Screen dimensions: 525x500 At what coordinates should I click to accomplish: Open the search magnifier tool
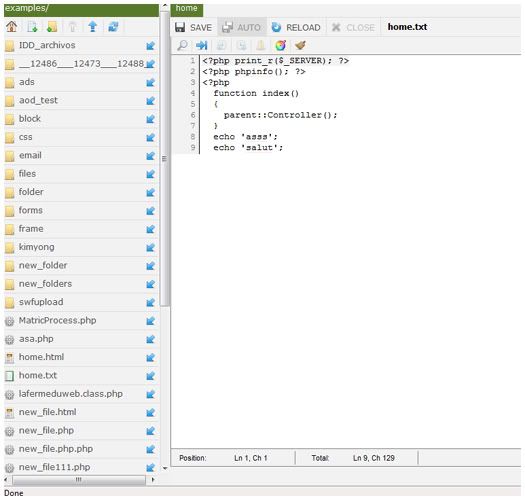pyautogui.click(x=182, y=45)
